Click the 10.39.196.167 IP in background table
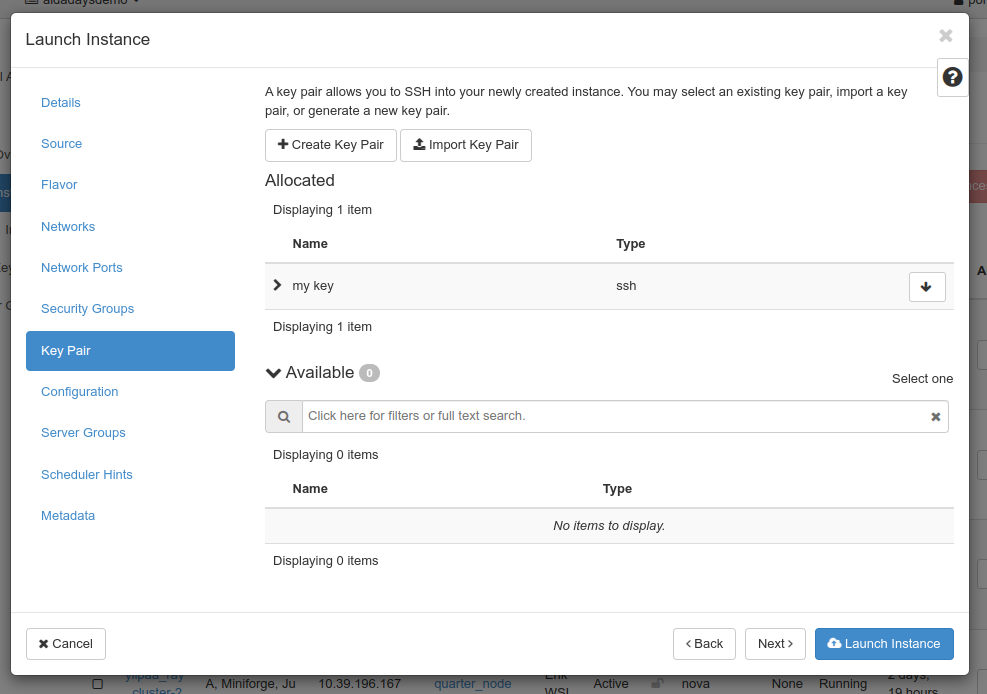The image size is (987, 694). point(359,684)
